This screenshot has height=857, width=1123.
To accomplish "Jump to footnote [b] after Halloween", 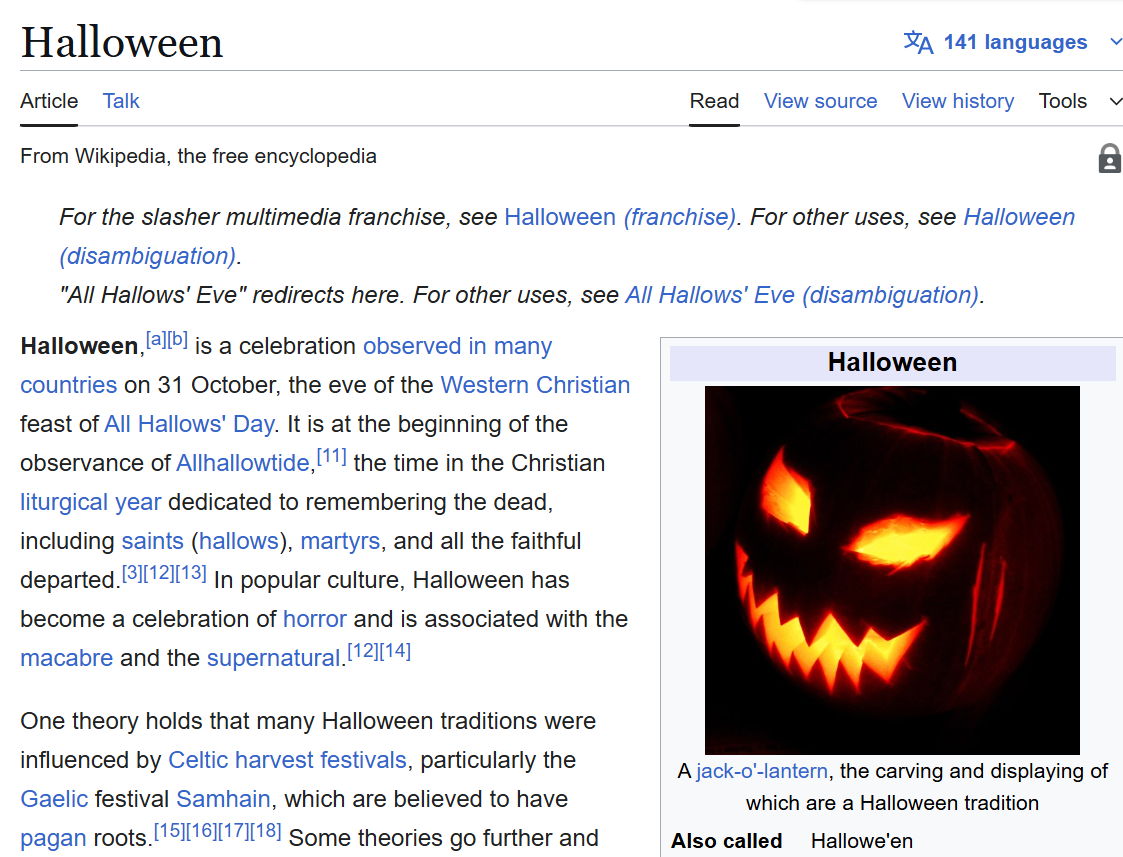I will click(x=178, y=339).
